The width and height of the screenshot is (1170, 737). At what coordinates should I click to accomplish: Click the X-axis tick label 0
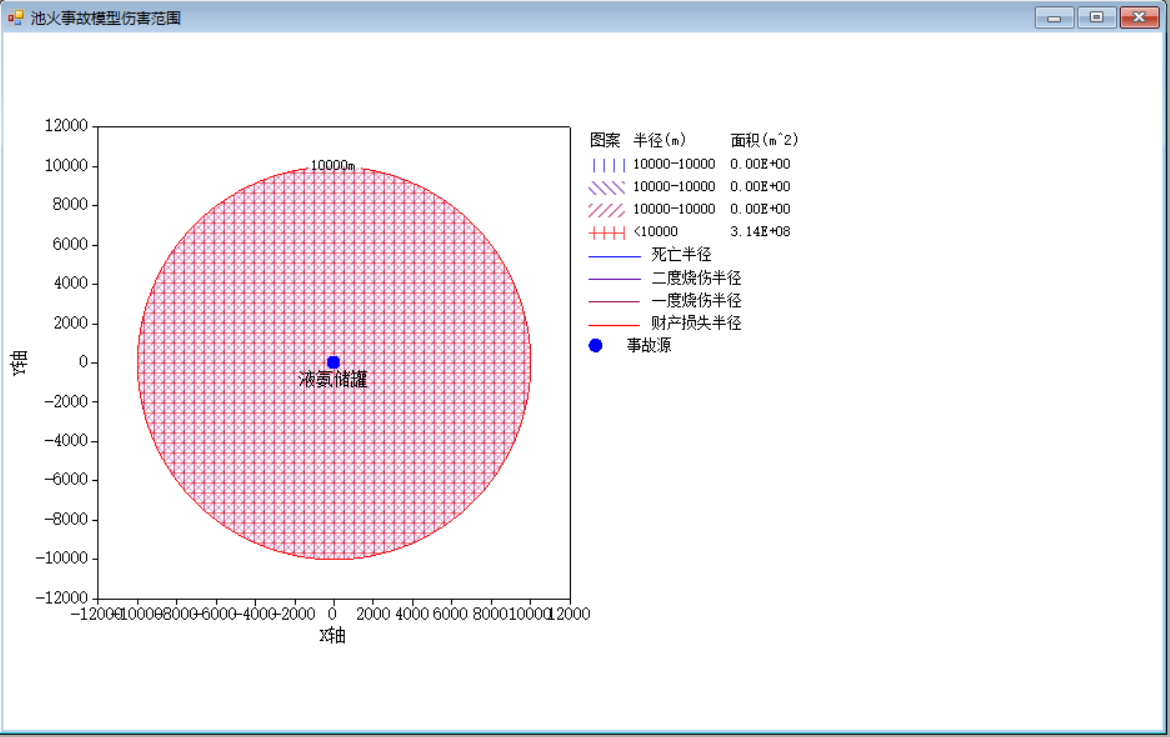click(333, 614)
